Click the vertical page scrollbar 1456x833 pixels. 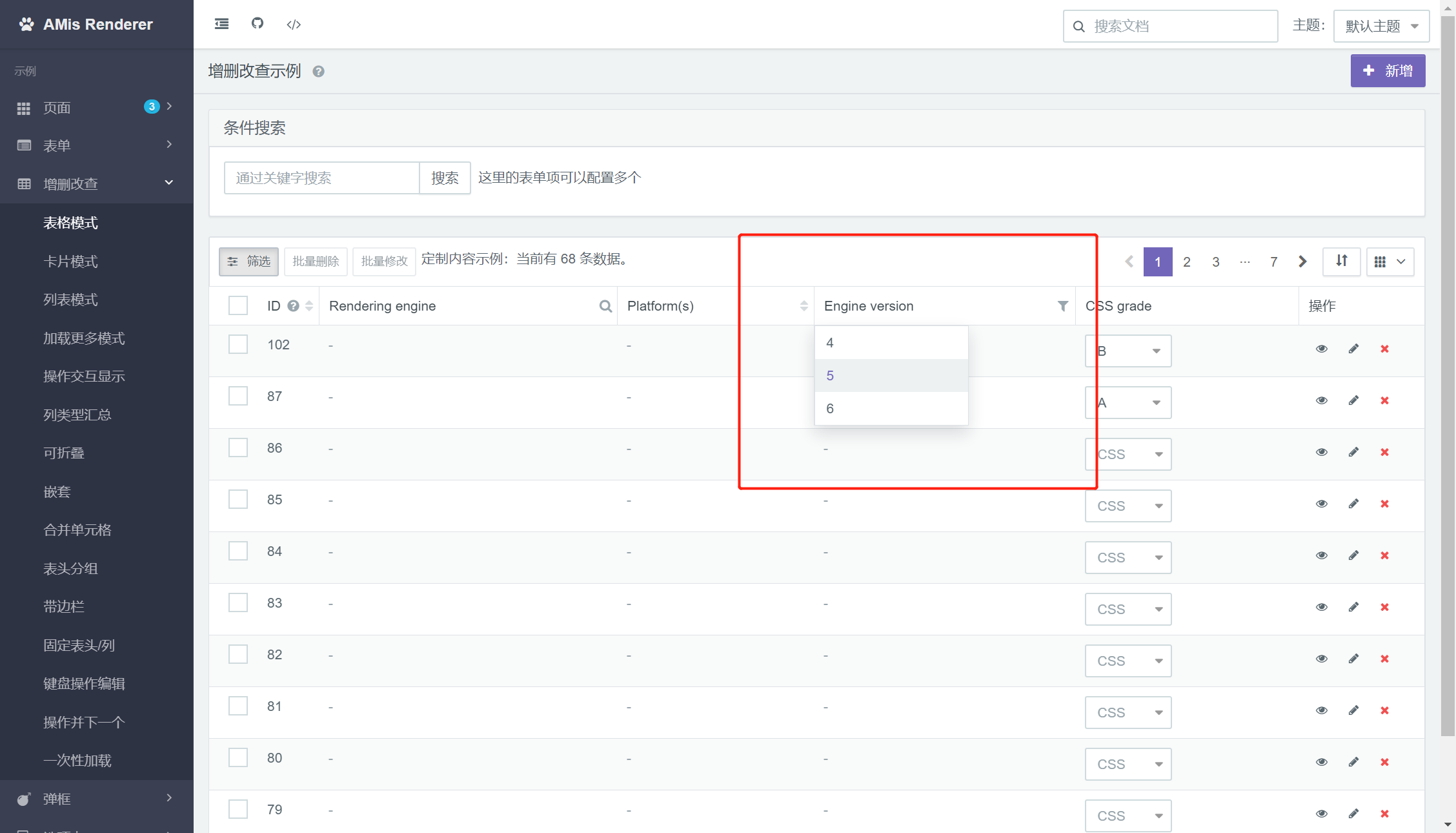1448,375
